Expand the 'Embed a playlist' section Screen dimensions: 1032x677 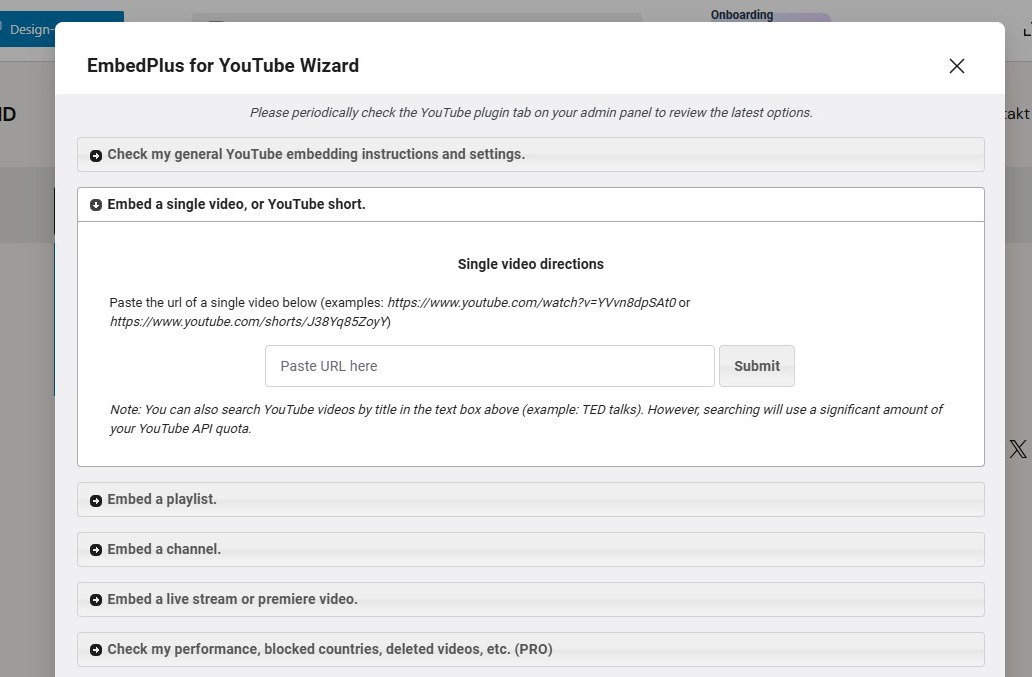coord(530,499)
